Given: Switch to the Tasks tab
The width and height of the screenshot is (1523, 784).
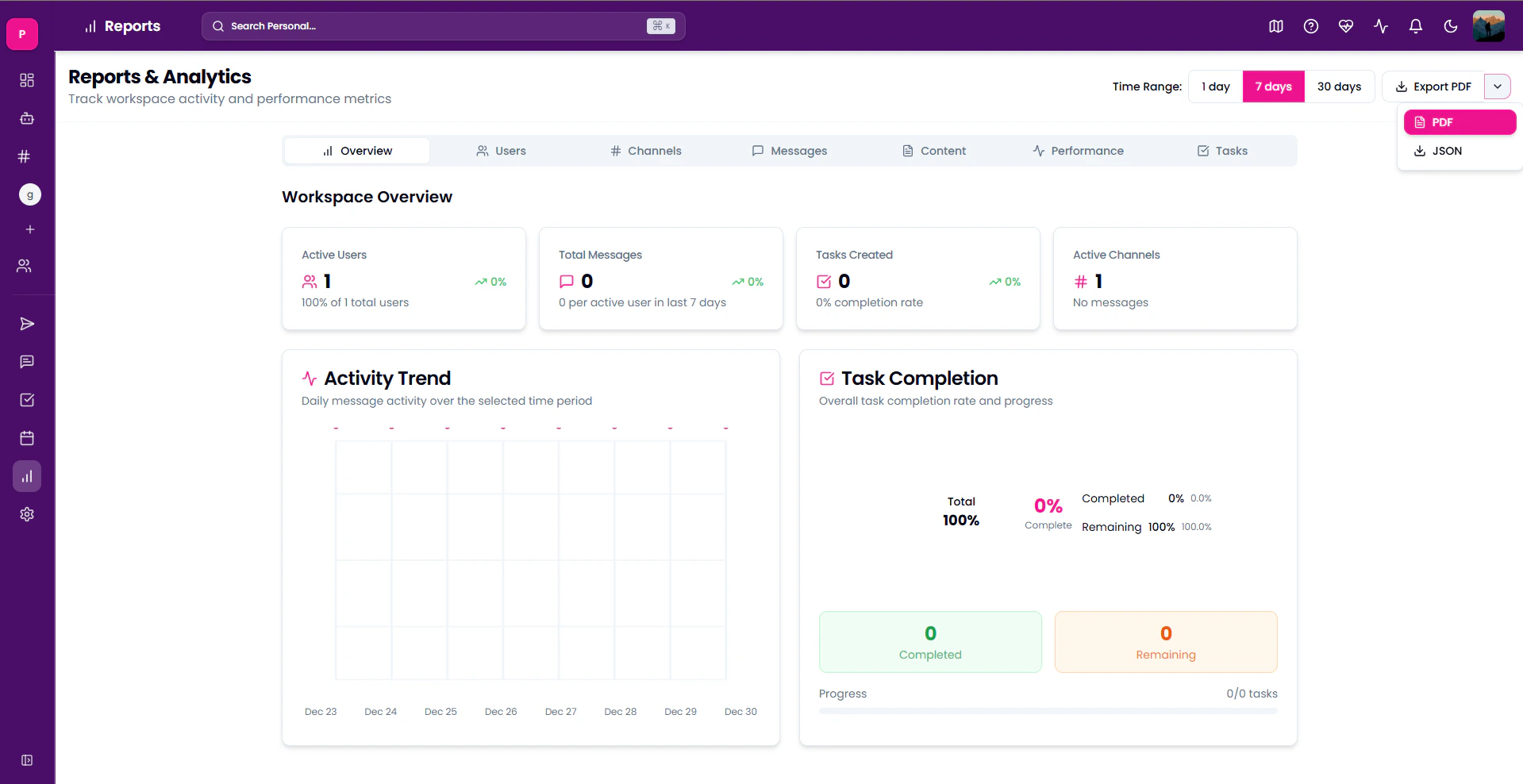Looking at the screenshot, I should (x=1222, y=151).
